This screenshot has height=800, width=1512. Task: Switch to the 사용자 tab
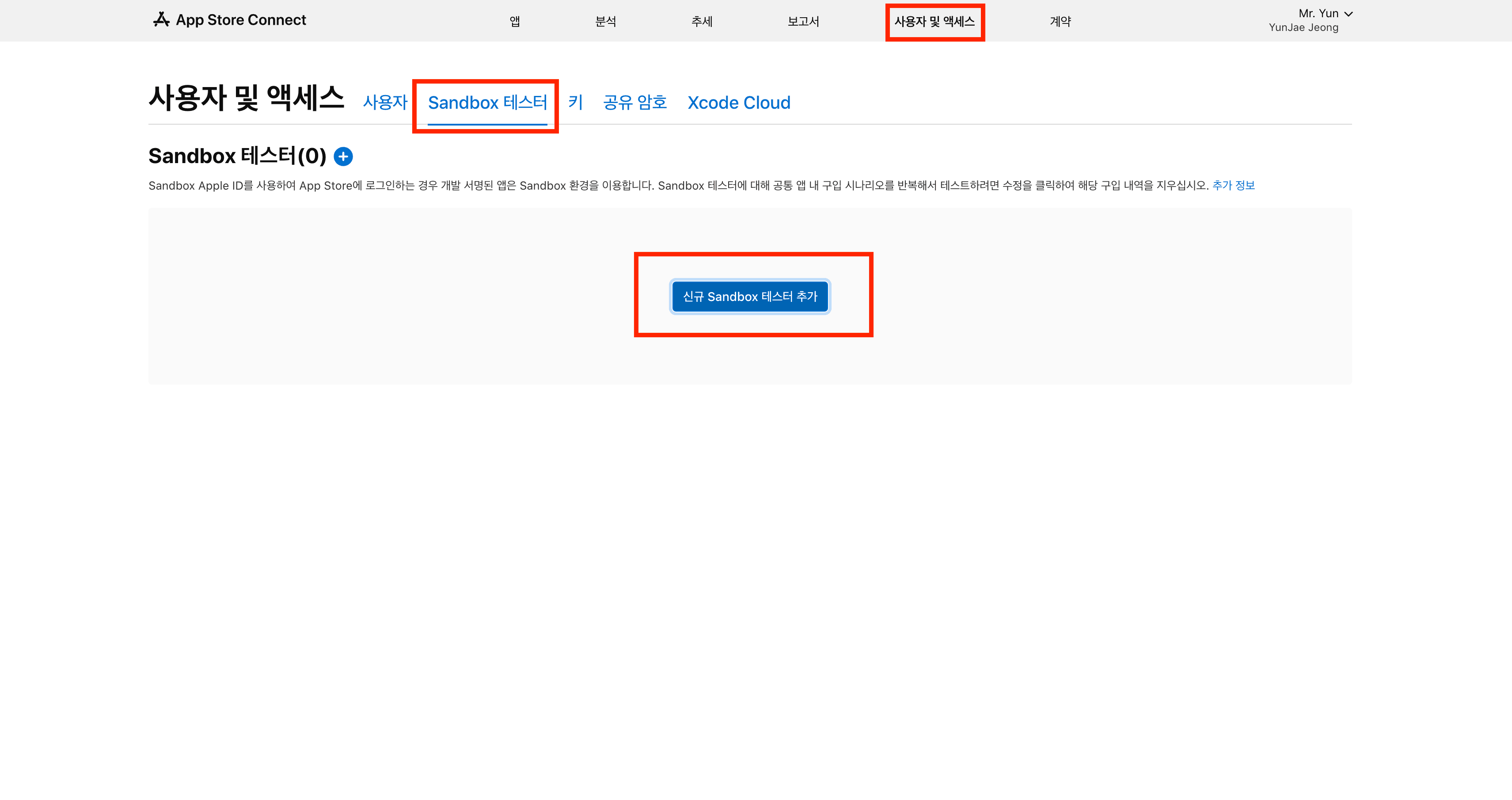(385, 103)
